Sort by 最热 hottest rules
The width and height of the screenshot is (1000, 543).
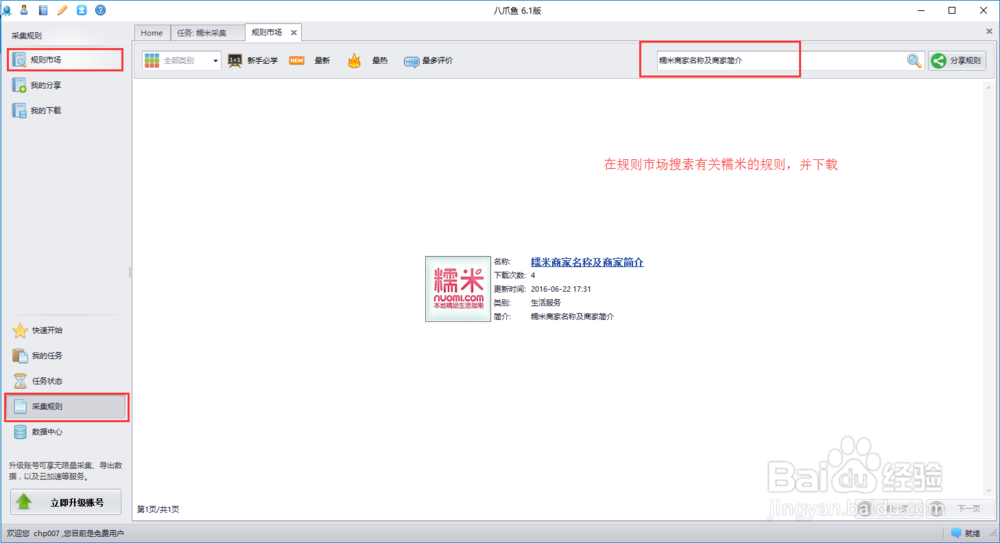pos(367,61)
